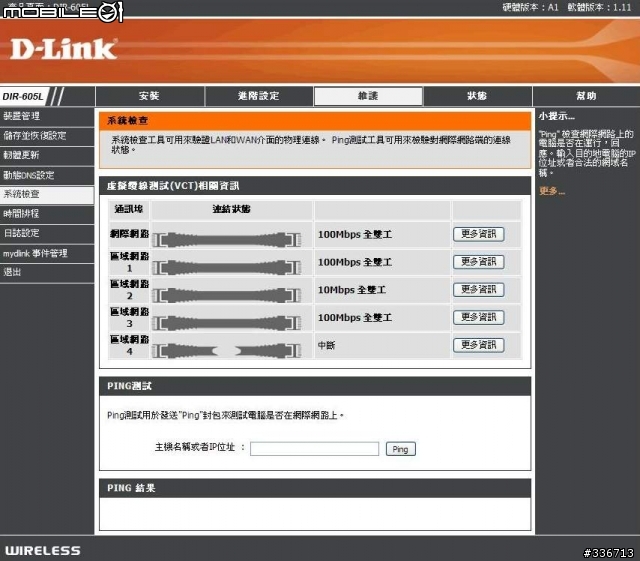Click 更多資訊 for 區域網路 2

(479, 289)
